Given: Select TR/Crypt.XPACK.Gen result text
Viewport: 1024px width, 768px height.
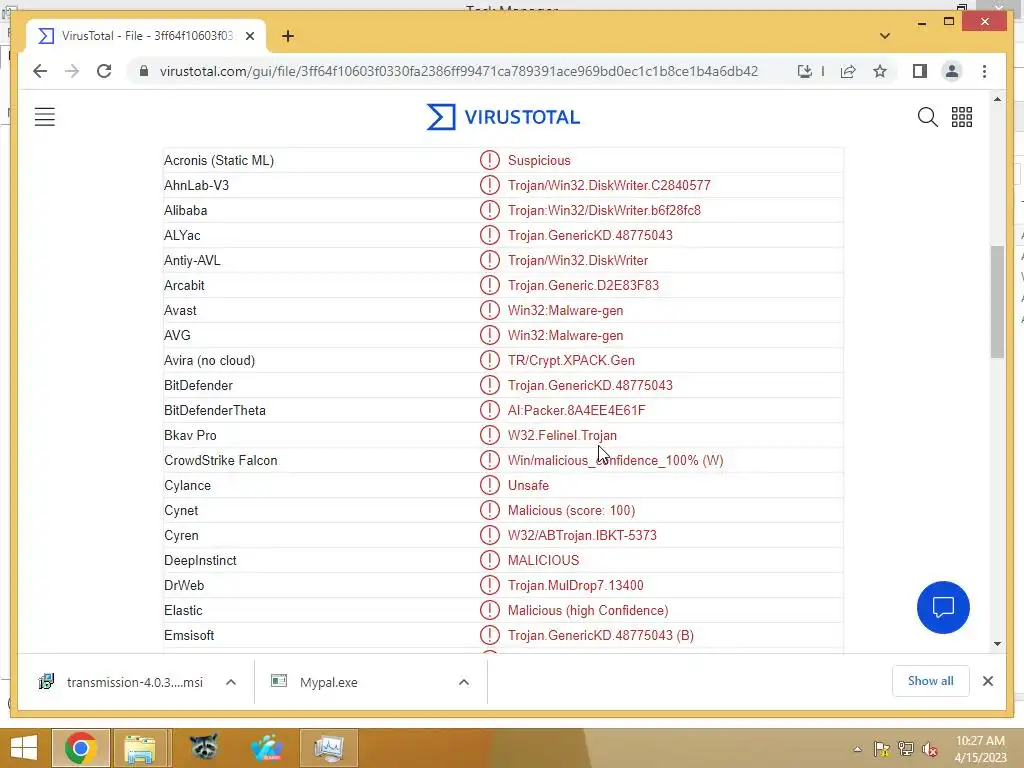Looking at the screenshot, I should click(x=571, y=360).
